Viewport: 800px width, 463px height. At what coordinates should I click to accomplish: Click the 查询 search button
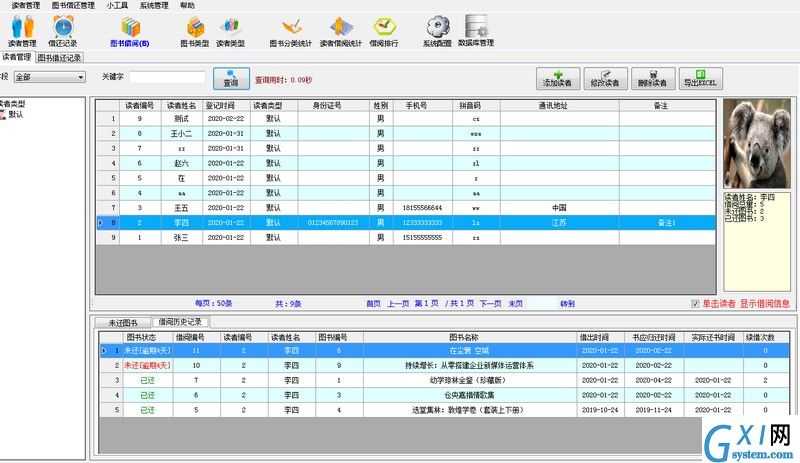click(231, 79)
